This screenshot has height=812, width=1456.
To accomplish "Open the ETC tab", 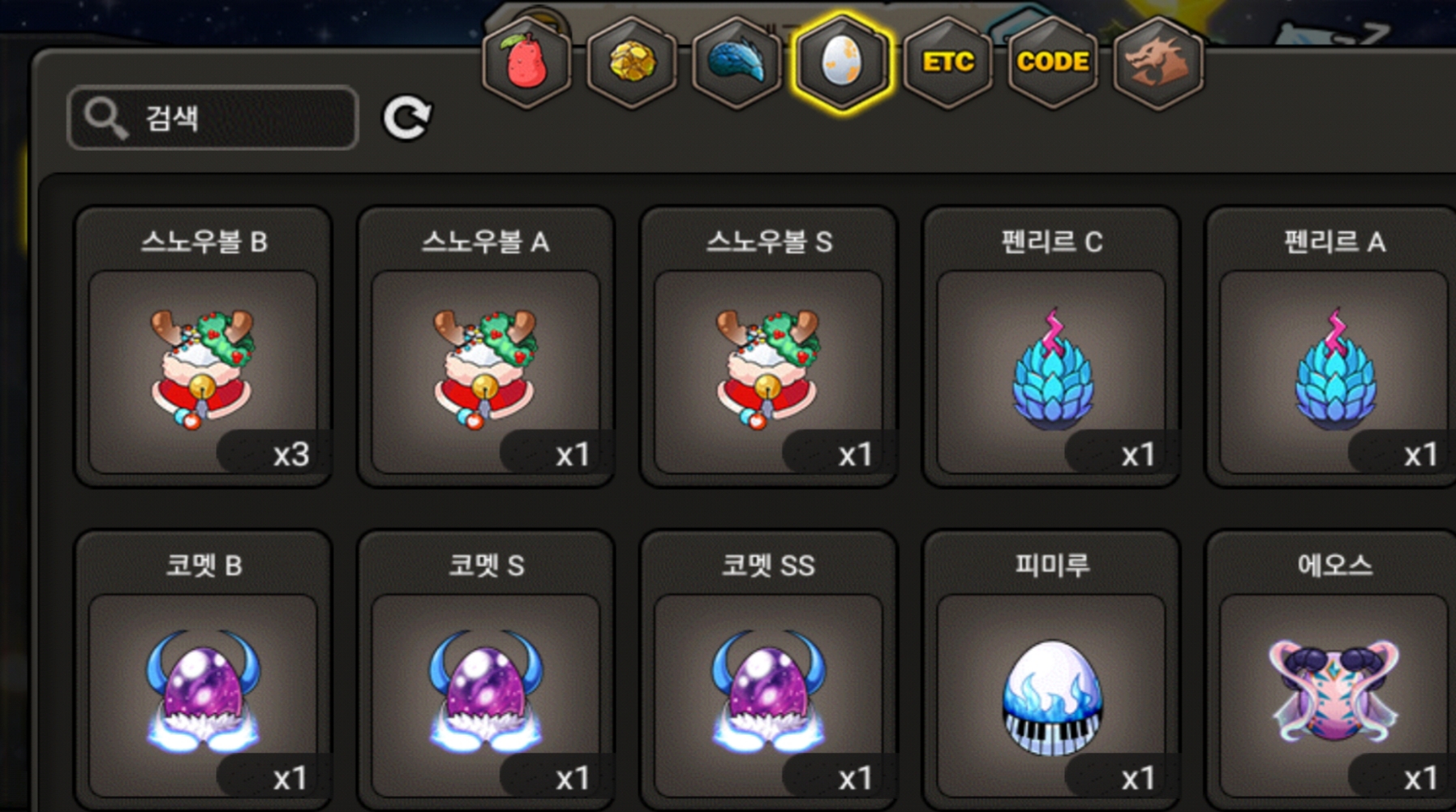I will coord(947,62).
